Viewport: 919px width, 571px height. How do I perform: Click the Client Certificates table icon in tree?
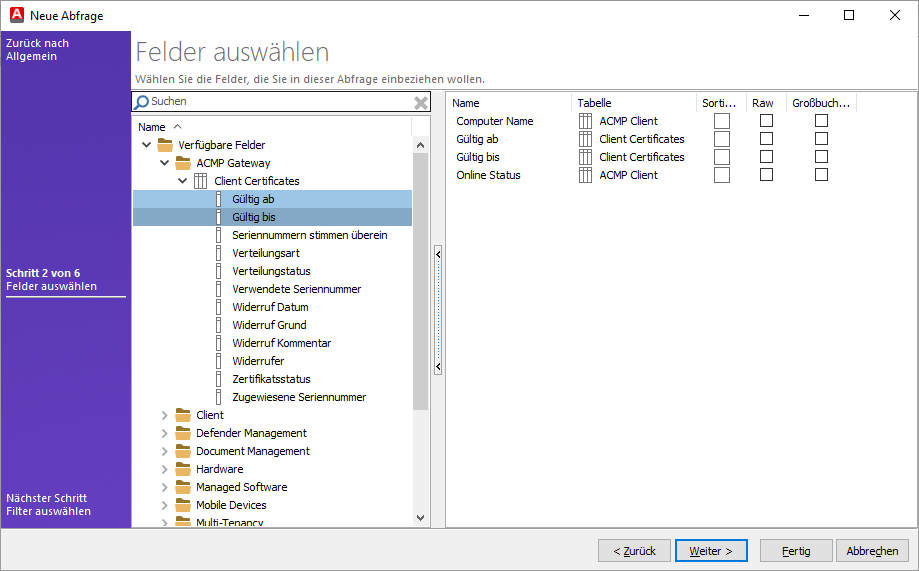[200, 181]
